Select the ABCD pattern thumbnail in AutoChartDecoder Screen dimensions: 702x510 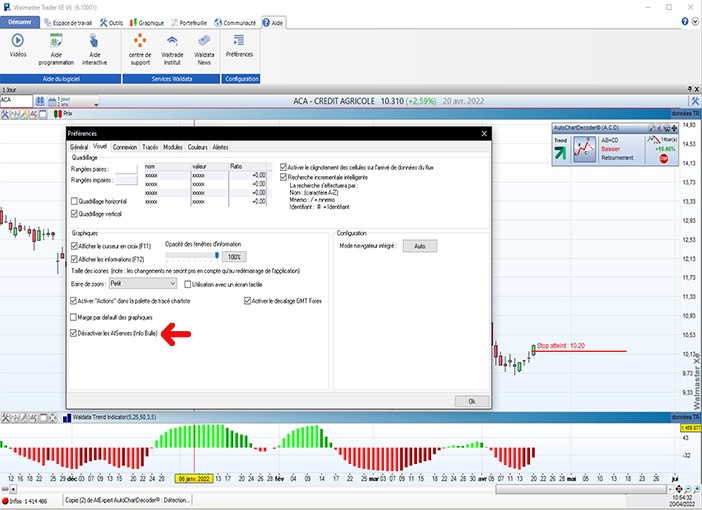pos(584,150)
